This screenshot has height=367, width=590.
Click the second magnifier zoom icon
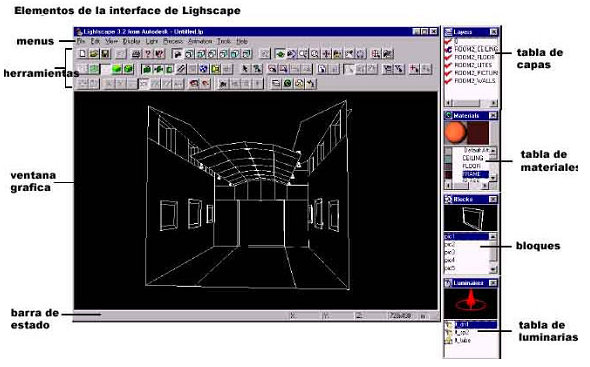(314, 54)
